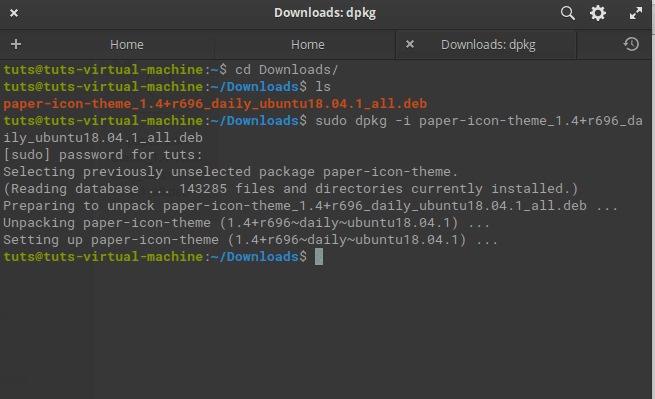Click the 'sudo dpkg -i' command text
Viewport: 655px width, 399px height.
click(363, 121)
